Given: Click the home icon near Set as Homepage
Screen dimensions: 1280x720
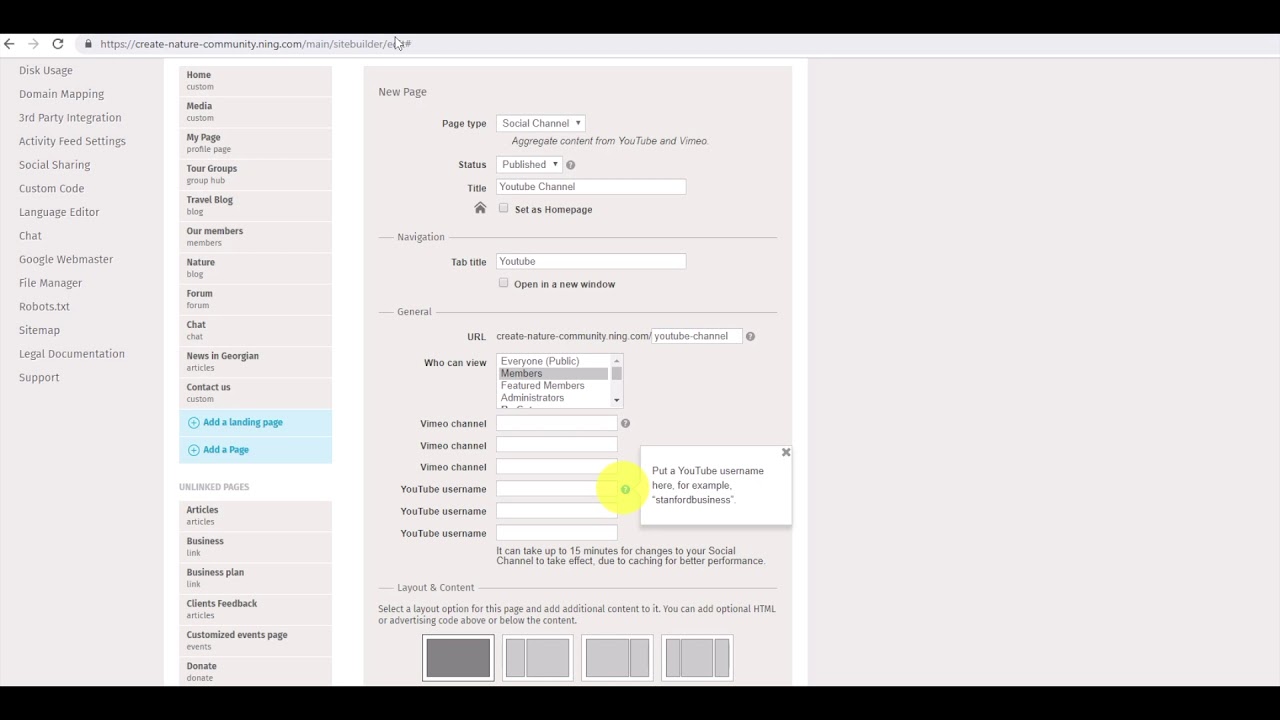Looking at the screenshot, I should point(480,208).
